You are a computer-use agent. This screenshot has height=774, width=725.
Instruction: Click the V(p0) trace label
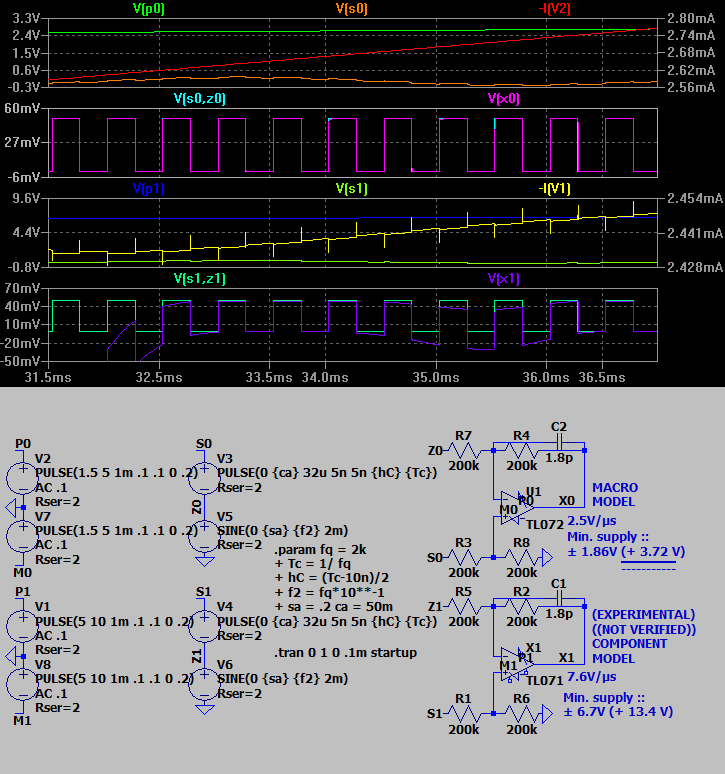coord(152,8)
